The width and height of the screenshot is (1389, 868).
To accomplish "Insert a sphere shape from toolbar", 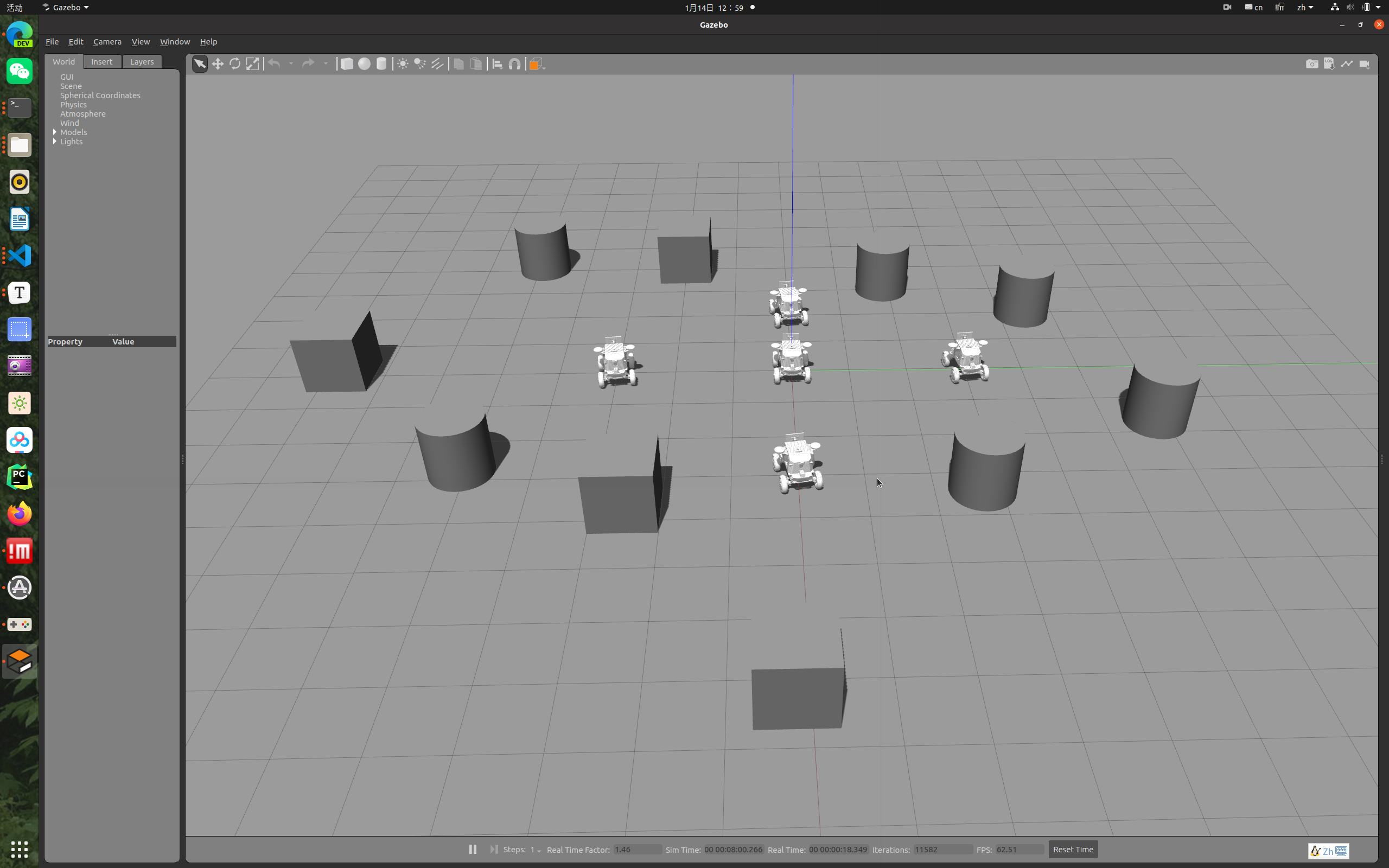I will click(364, 63).
